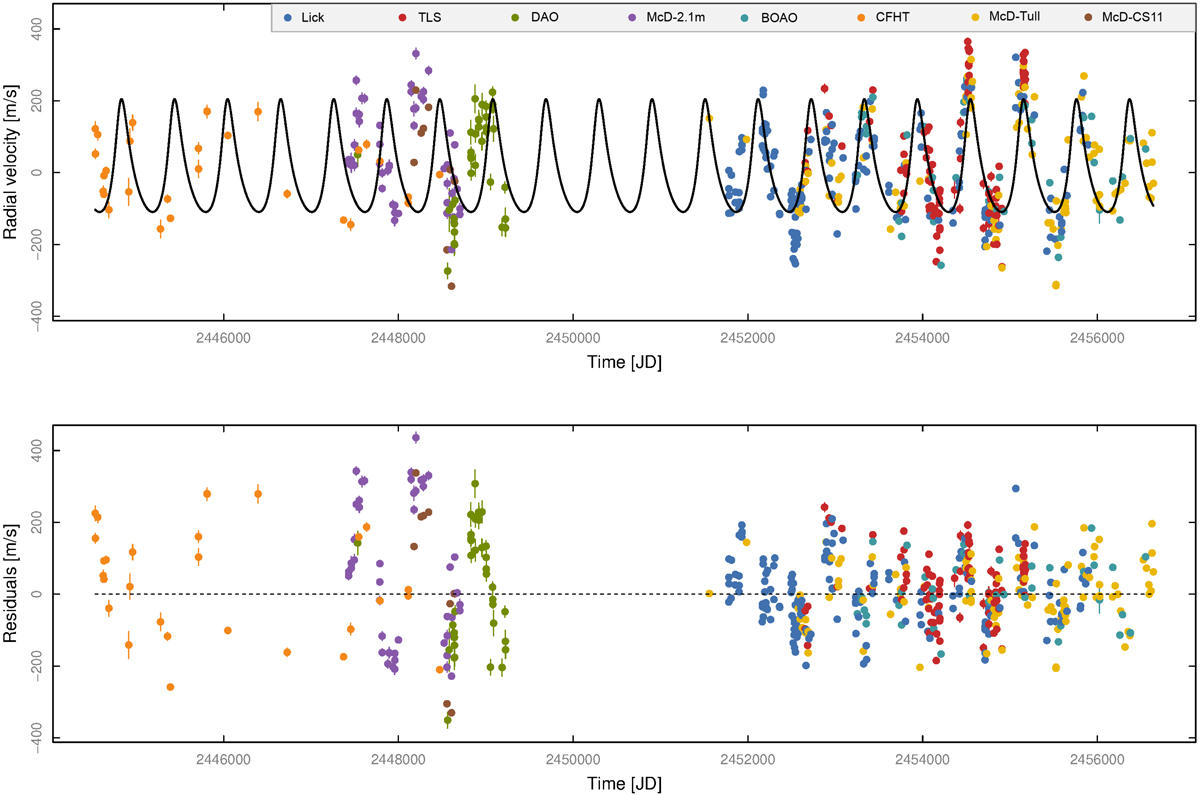Click the highest purple point in residuals plot
1200x795 pixels.
pyautogui.click(x=416, y=437)
